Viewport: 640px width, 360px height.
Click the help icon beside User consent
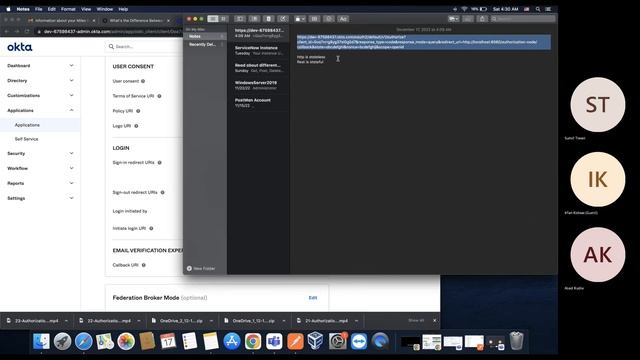143,81
